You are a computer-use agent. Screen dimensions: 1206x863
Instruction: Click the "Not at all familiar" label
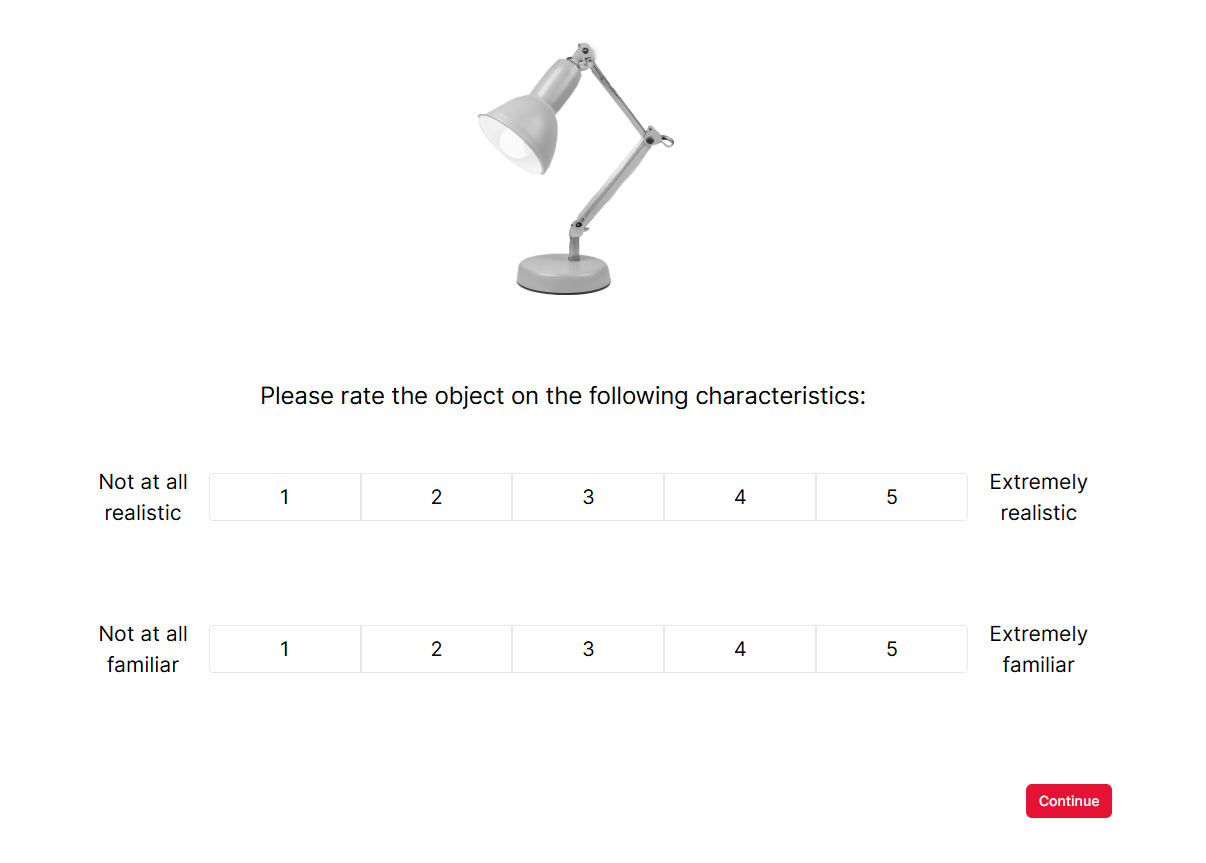pyautogui.click(x=143, y=649)
